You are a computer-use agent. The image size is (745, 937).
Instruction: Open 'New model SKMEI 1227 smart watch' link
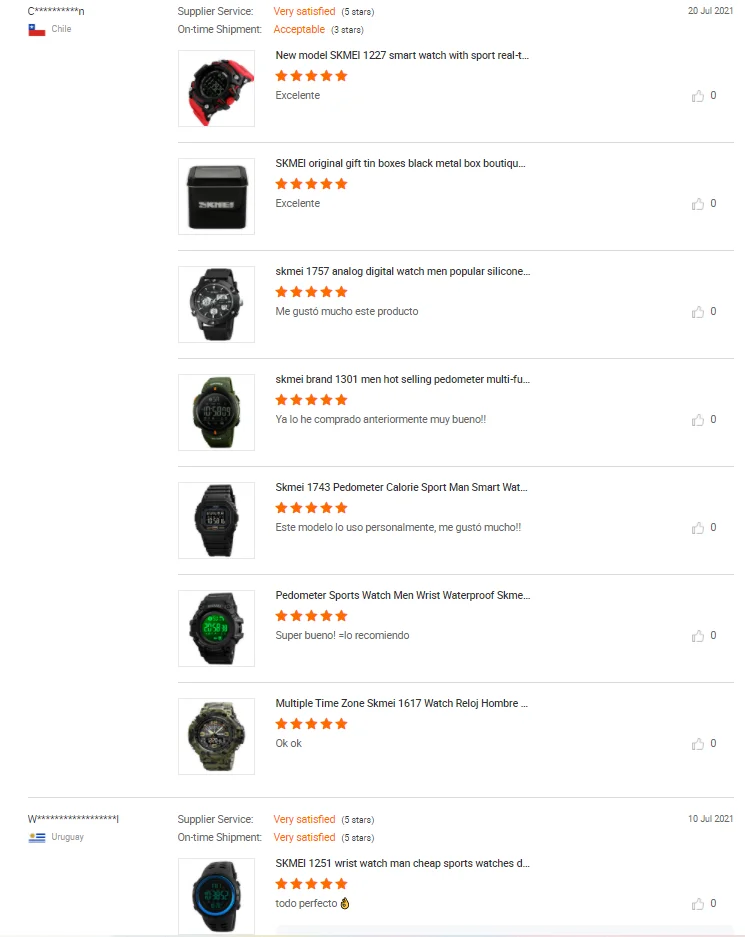[402, 56]
